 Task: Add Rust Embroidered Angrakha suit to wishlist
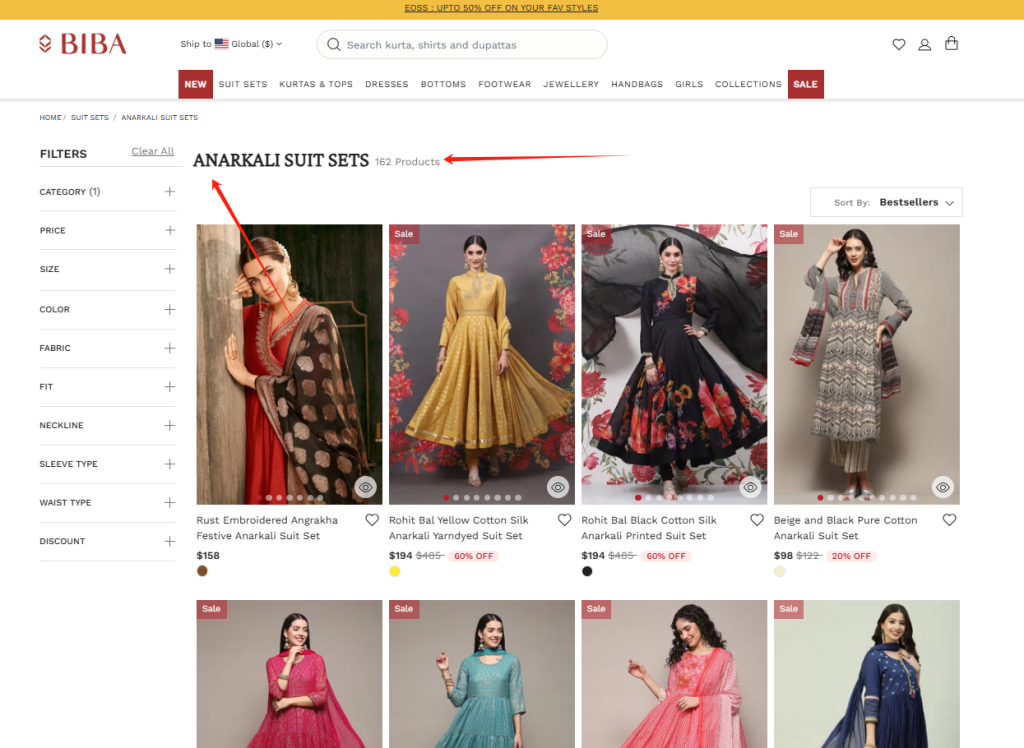pos(371,519)
